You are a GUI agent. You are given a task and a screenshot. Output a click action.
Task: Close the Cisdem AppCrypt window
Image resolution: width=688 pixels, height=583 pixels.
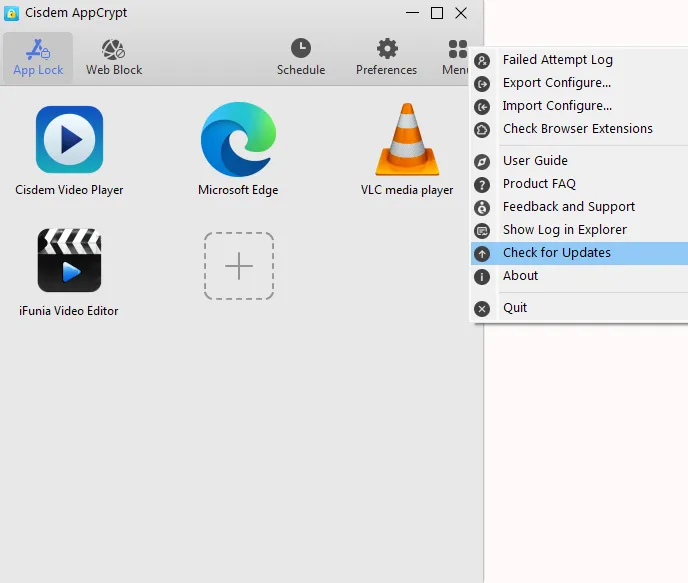[461, 13]
